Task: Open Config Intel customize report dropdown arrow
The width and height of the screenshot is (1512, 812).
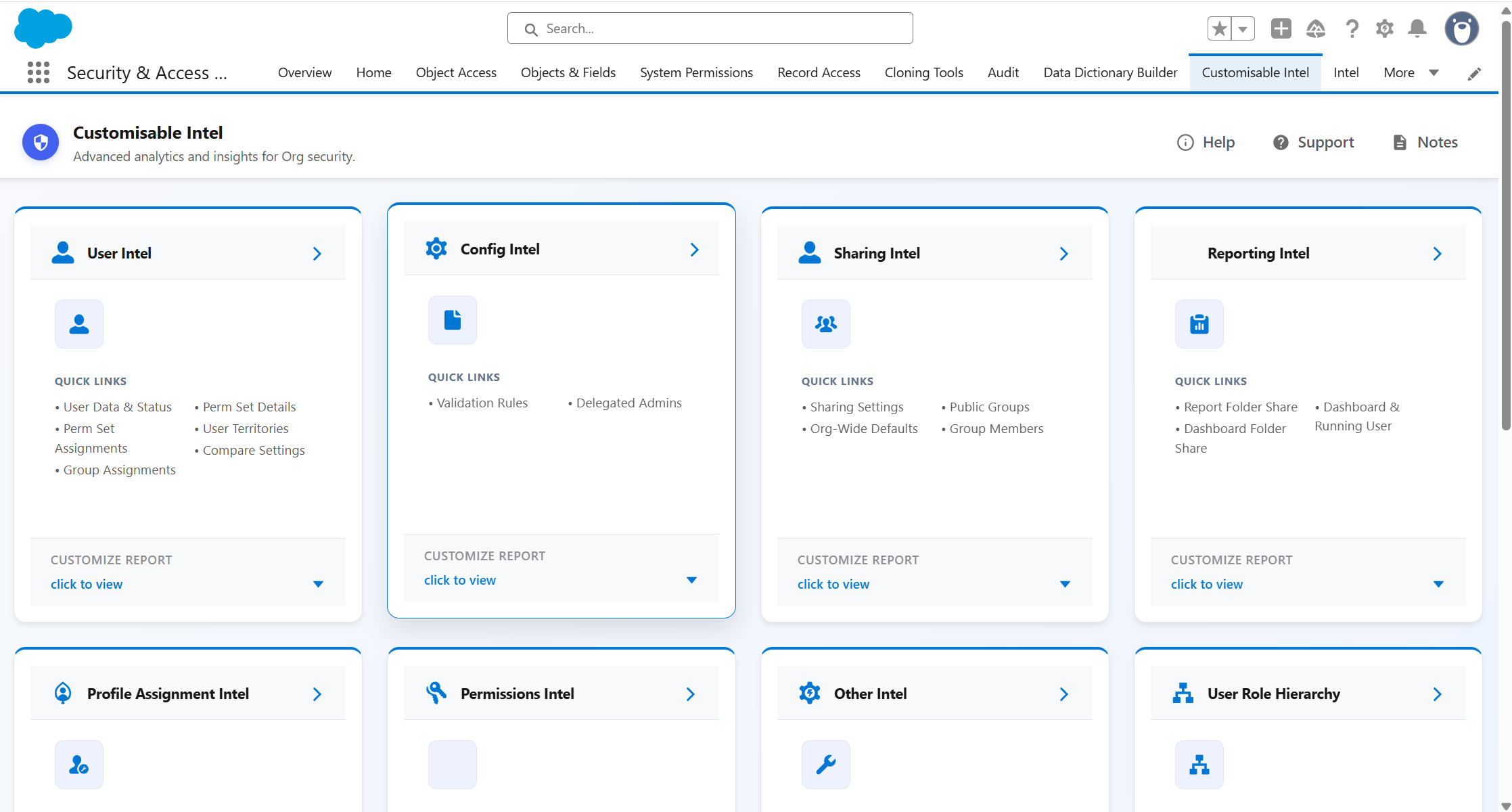Action: click(x=691, y=580)
